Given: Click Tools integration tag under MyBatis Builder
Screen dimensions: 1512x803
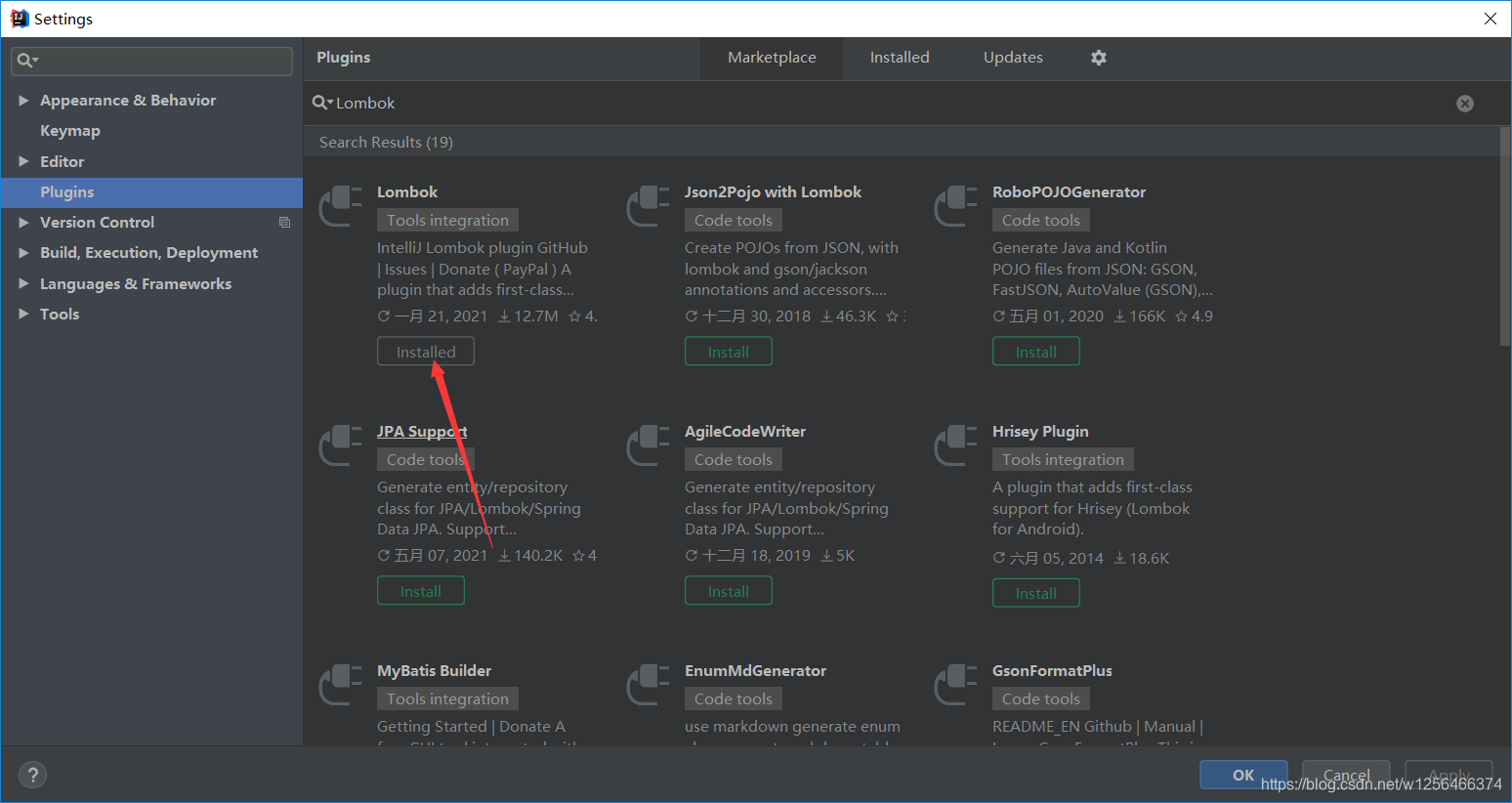Looking at the screenshot, I should point(447,699).
